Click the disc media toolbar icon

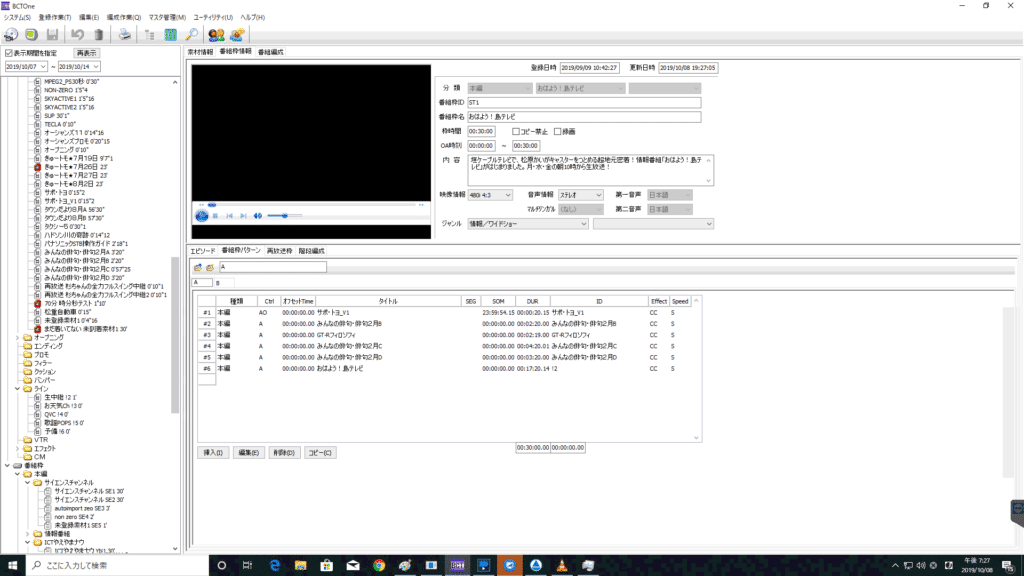pos(11,35)
